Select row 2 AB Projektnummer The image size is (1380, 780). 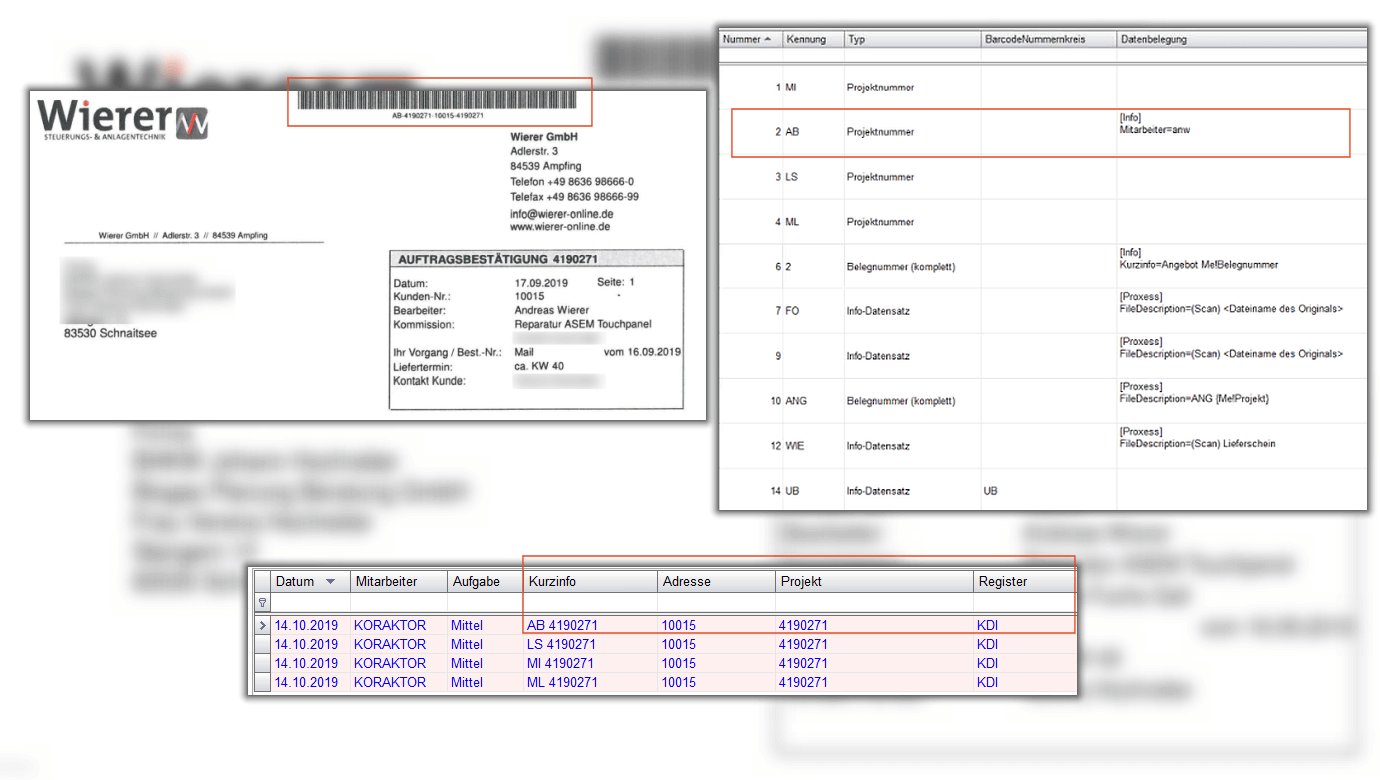pos(879,132)
